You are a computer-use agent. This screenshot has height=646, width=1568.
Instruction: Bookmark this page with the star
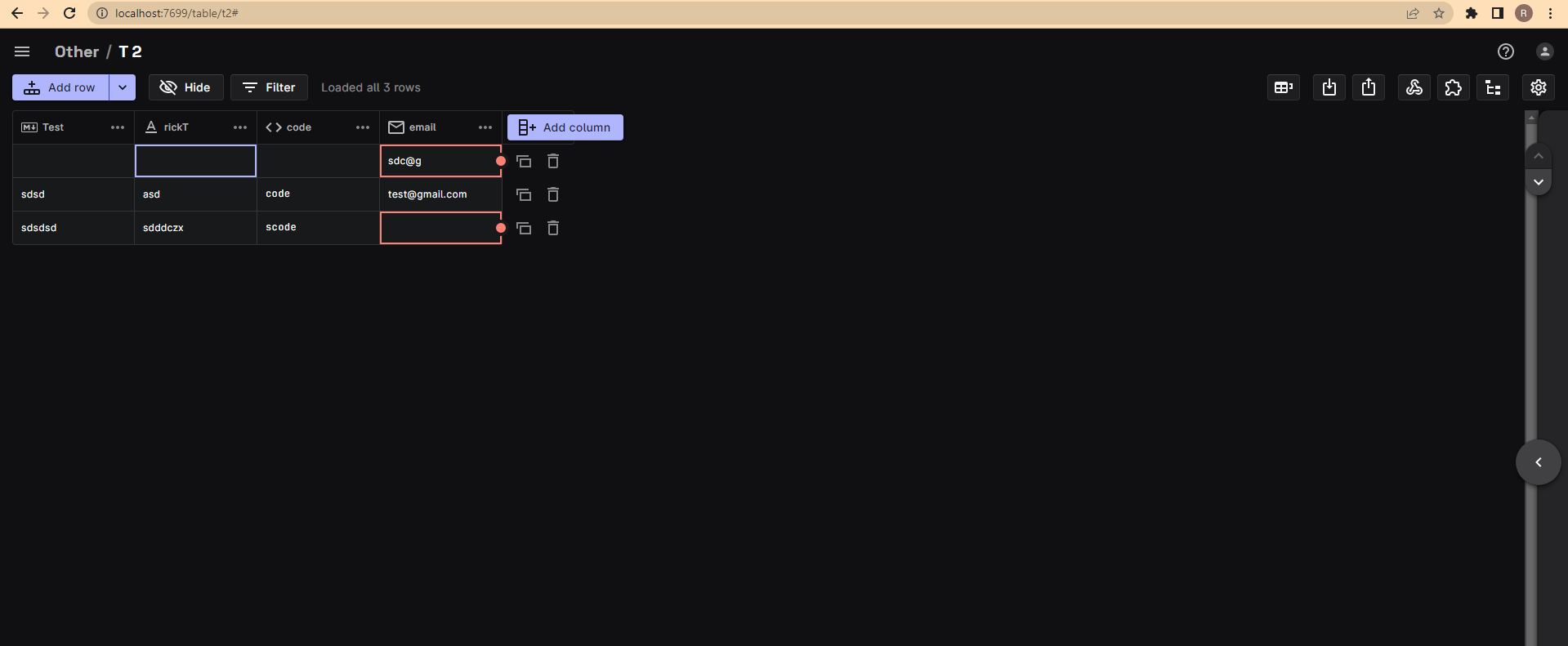click(x=1439, y=13)
